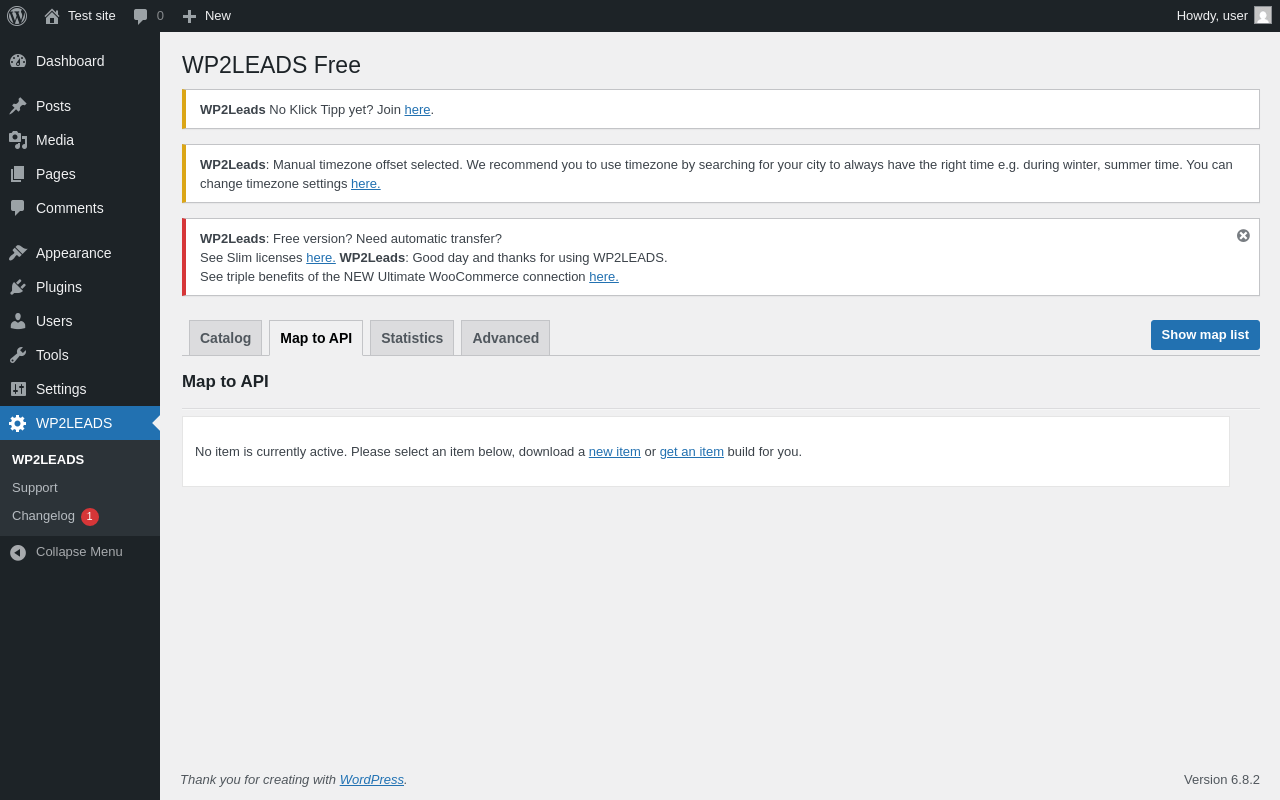The height and width of the screenshot is (800, 1280).
Task: Open the New content dropdown
Action: coord(206,16)
